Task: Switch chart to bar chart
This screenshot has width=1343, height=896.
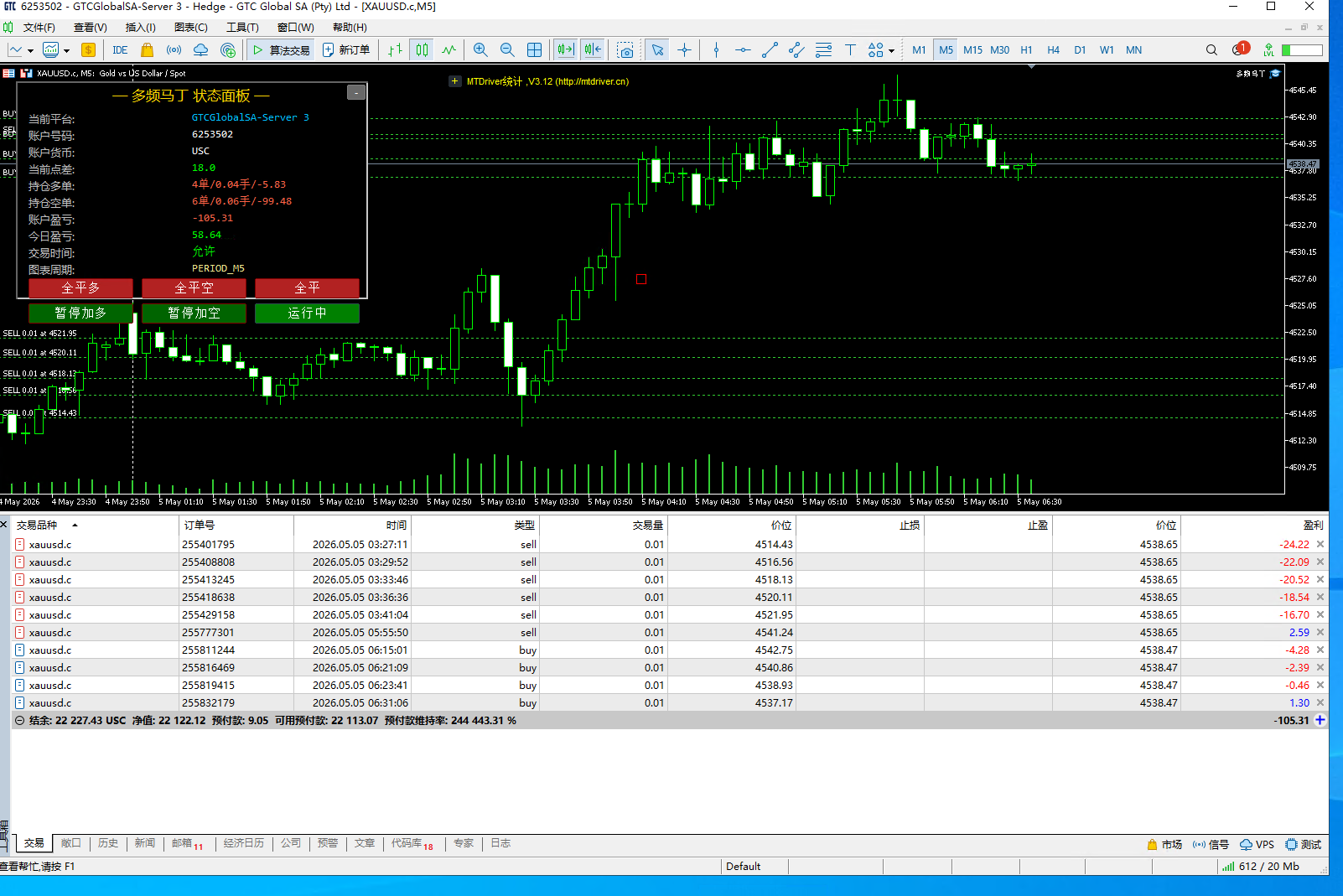Action: pyautogui.click(x=395, y=50)
